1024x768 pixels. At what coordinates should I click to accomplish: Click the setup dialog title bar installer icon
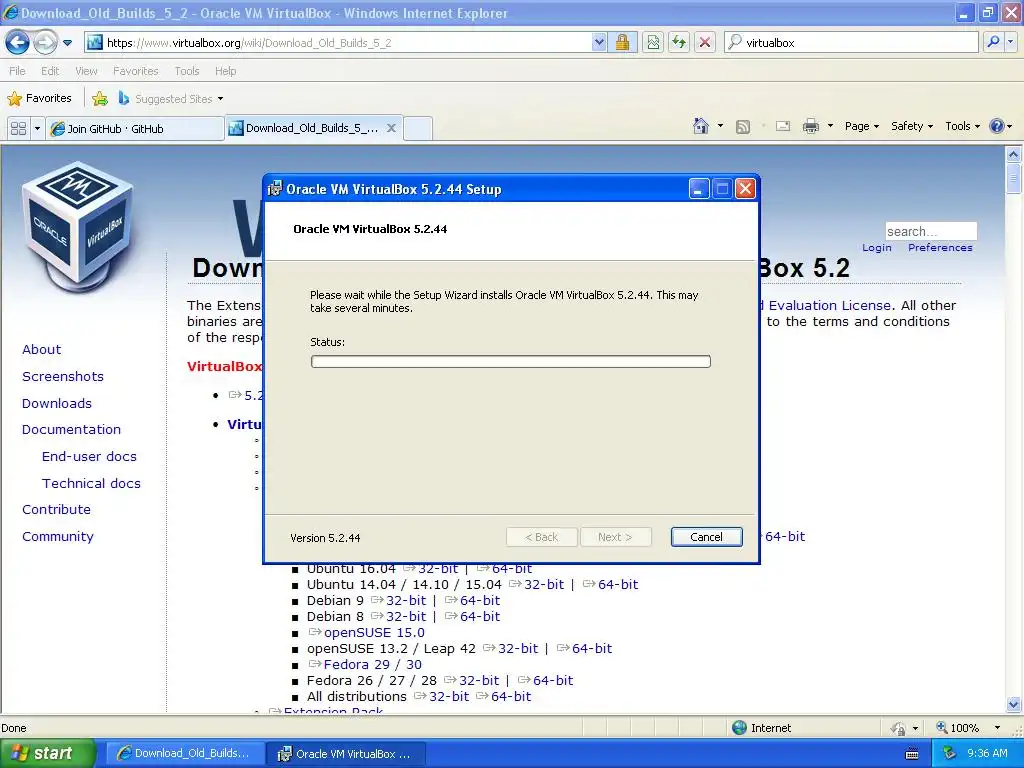coord(275,189)
